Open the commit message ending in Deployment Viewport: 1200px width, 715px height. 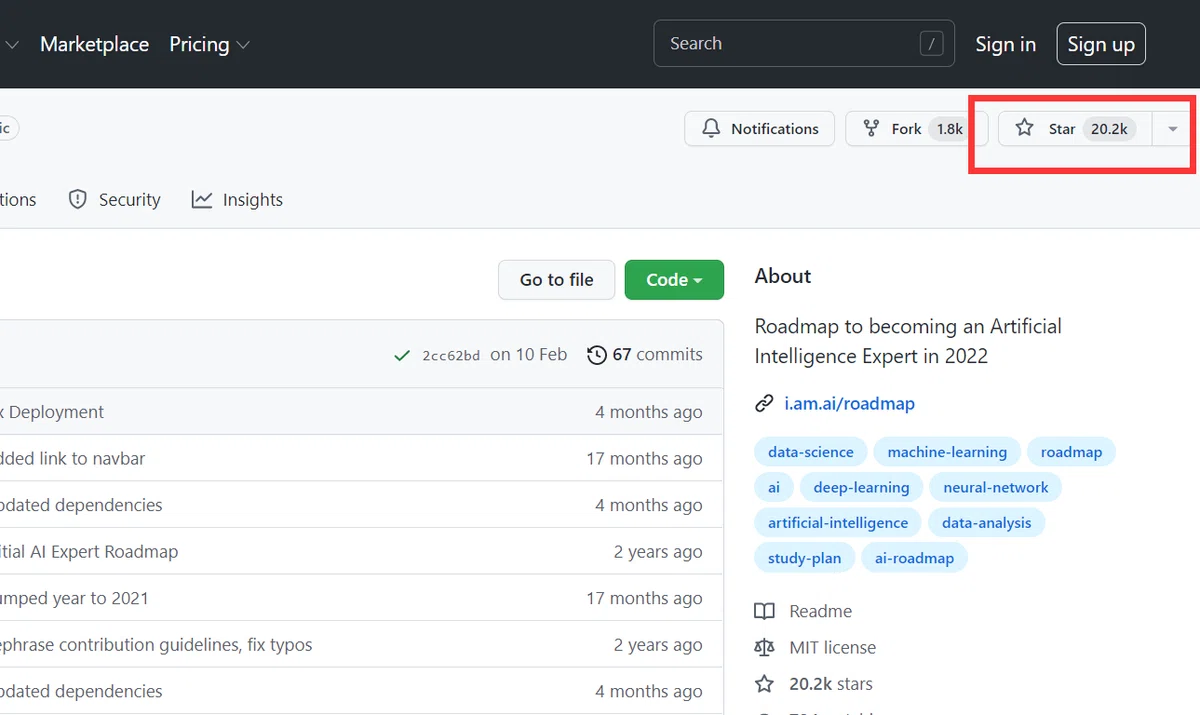[x=52, y=412]
